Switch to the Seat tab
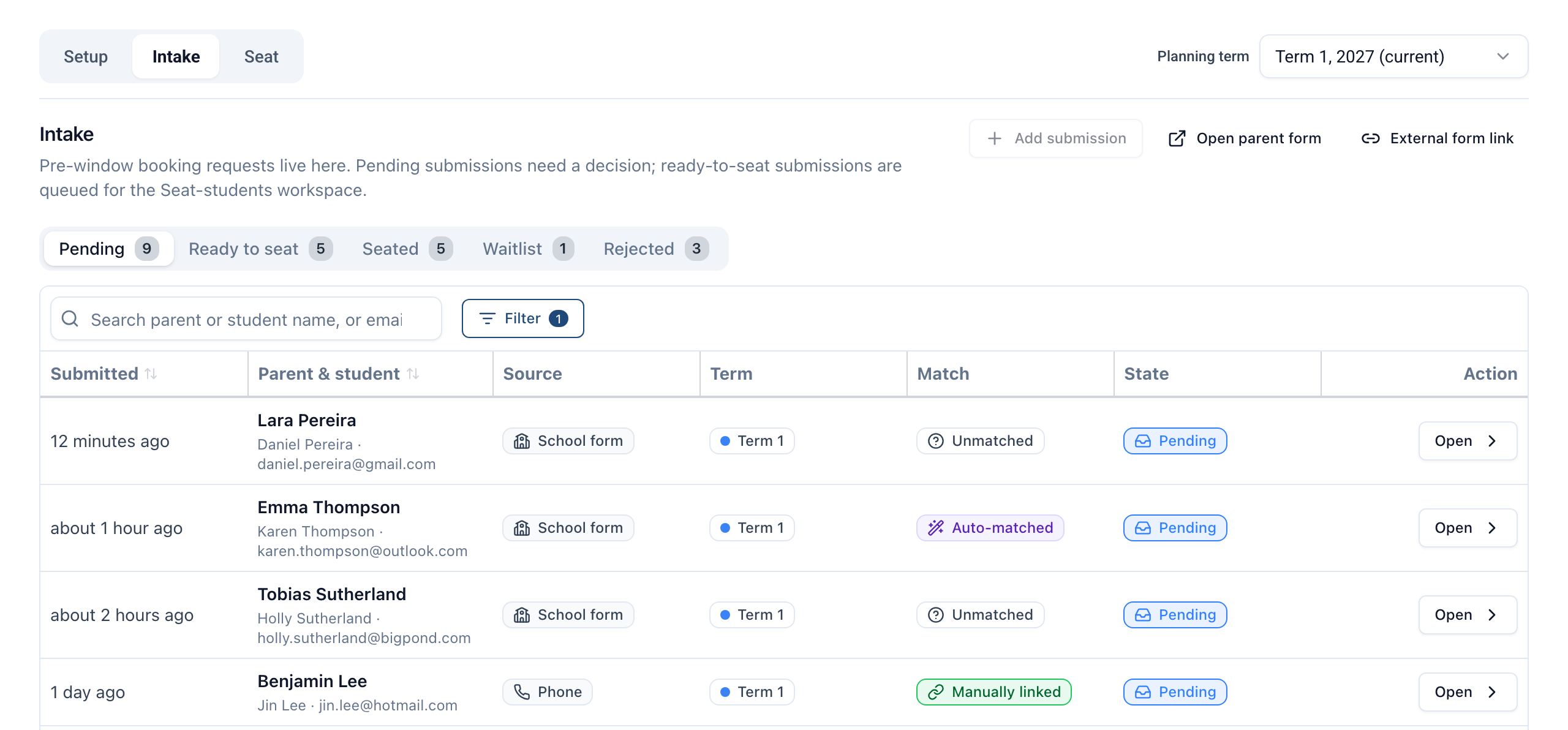This screenshot has height=730, width=1568. point(262,56)
